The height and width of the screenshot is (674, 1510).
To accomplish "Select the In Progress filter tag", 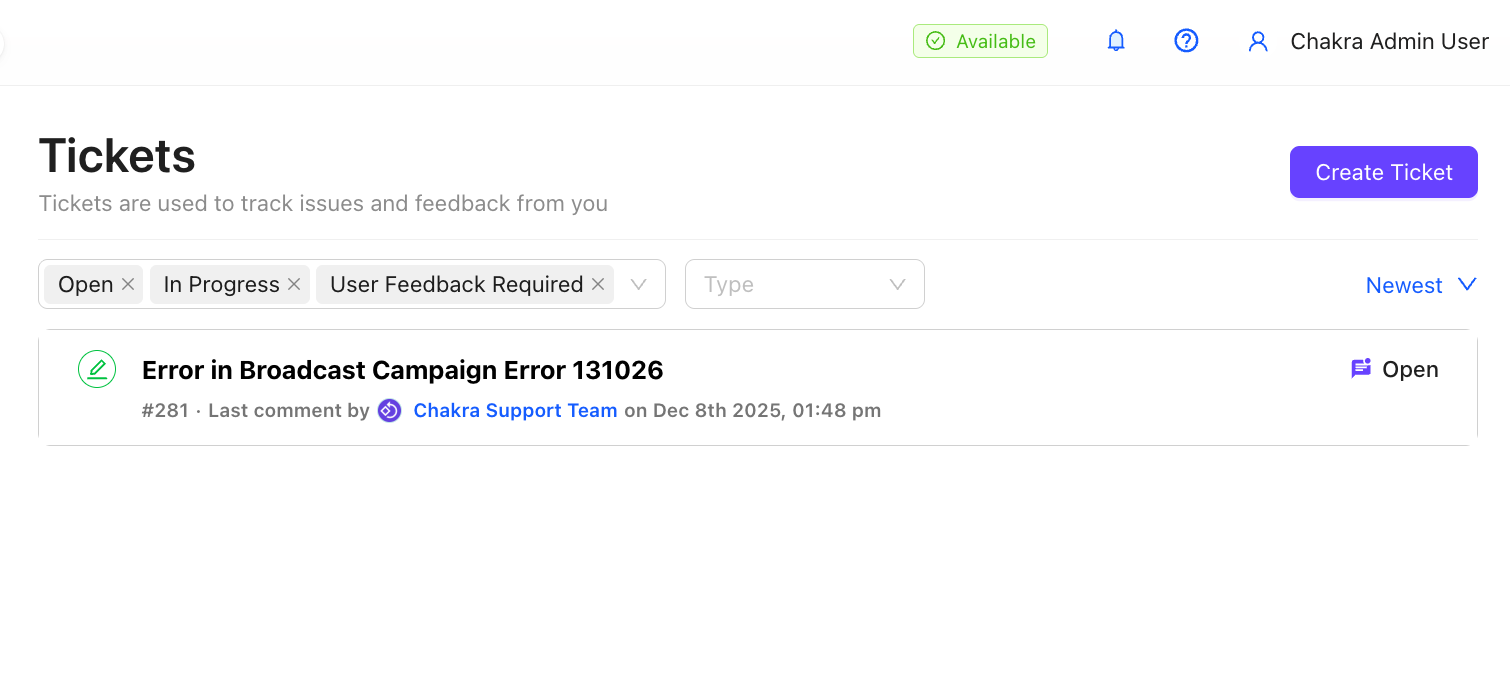I will tap(221, 284).
